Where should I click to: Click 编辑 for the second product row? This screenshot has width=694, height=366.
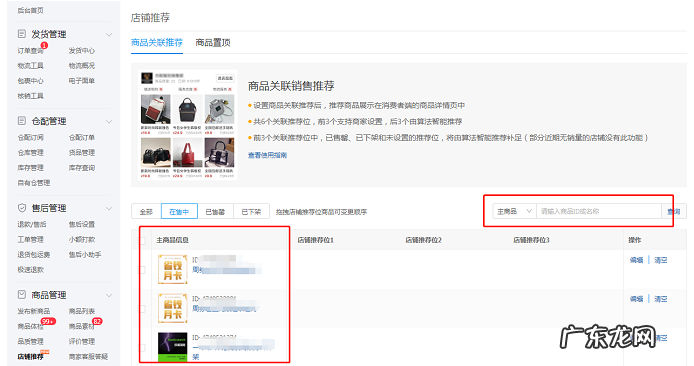coord(636,299)
